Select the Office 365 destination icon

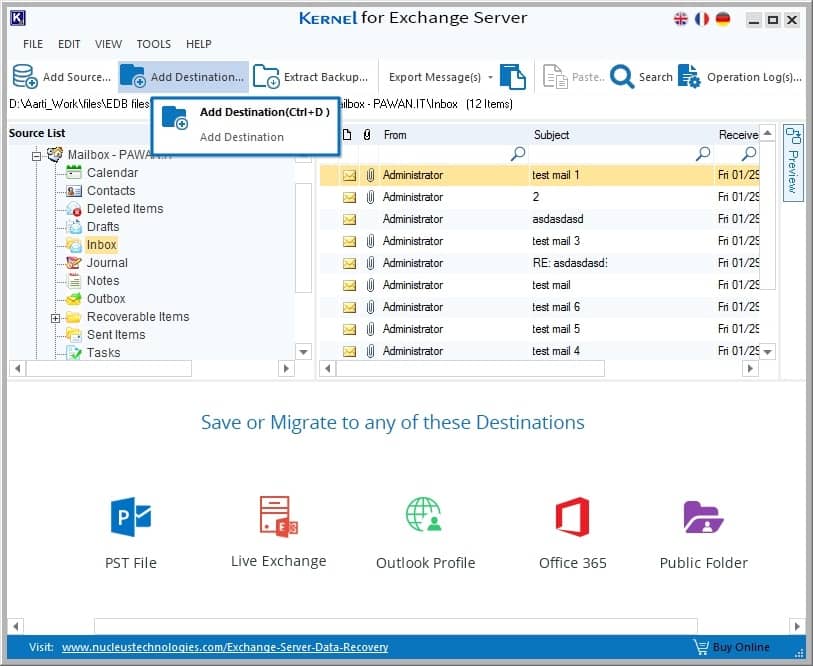[x=572, y=517]
